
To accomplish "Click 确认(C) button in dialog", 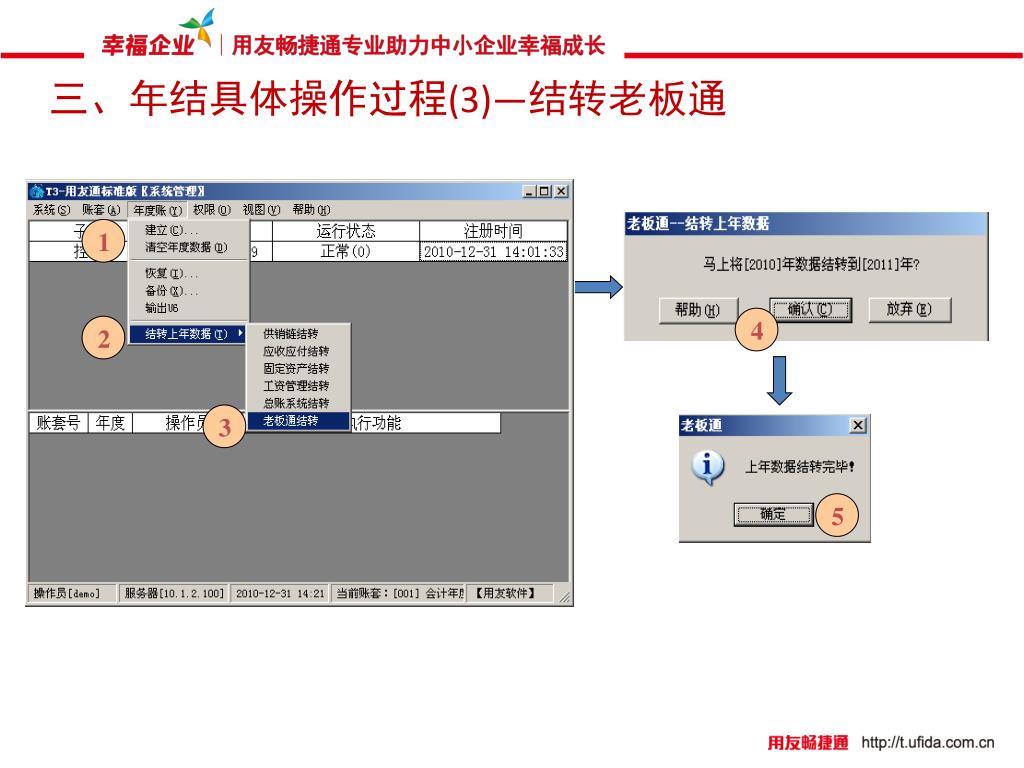I will [810, 310].
